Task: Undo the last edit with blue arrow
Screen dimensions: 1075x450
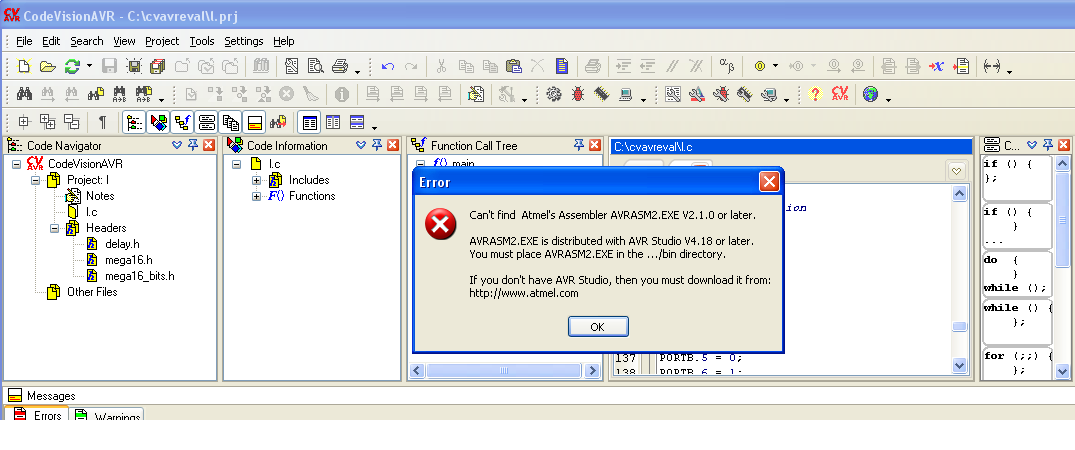Action: pos(387,67)
